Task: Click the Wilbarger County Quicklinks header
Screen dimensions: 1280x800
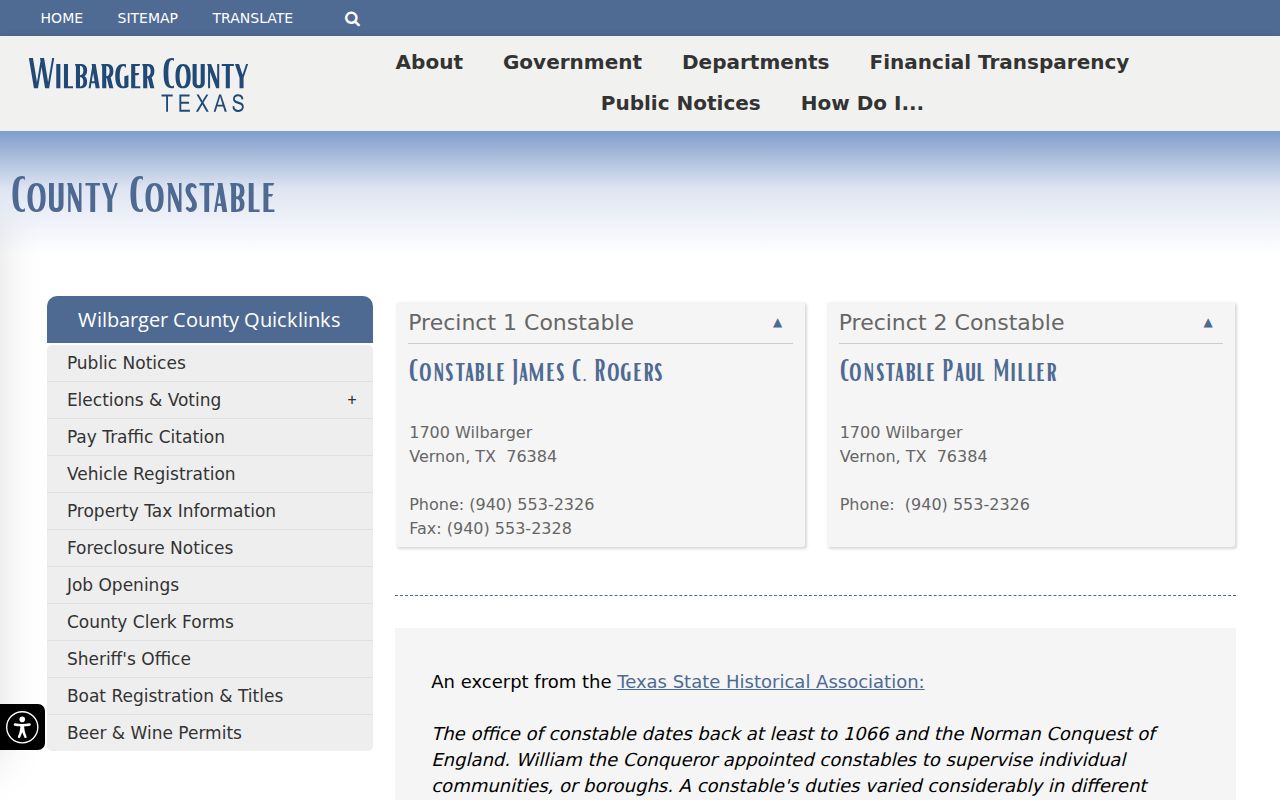Action: pos(210,320)
